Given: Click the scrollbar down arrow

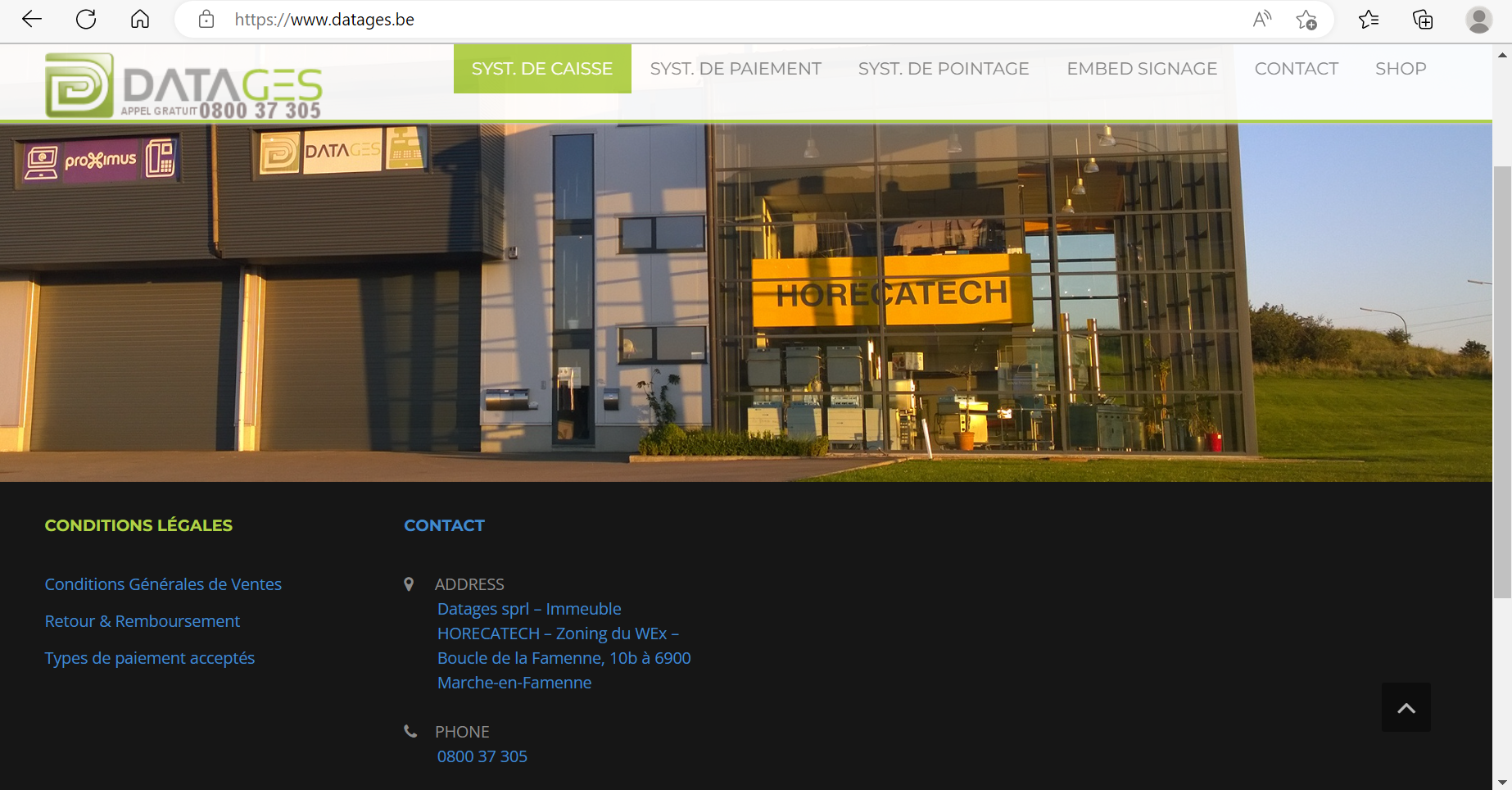Looking at the screenshot, I should [1502, 782].
